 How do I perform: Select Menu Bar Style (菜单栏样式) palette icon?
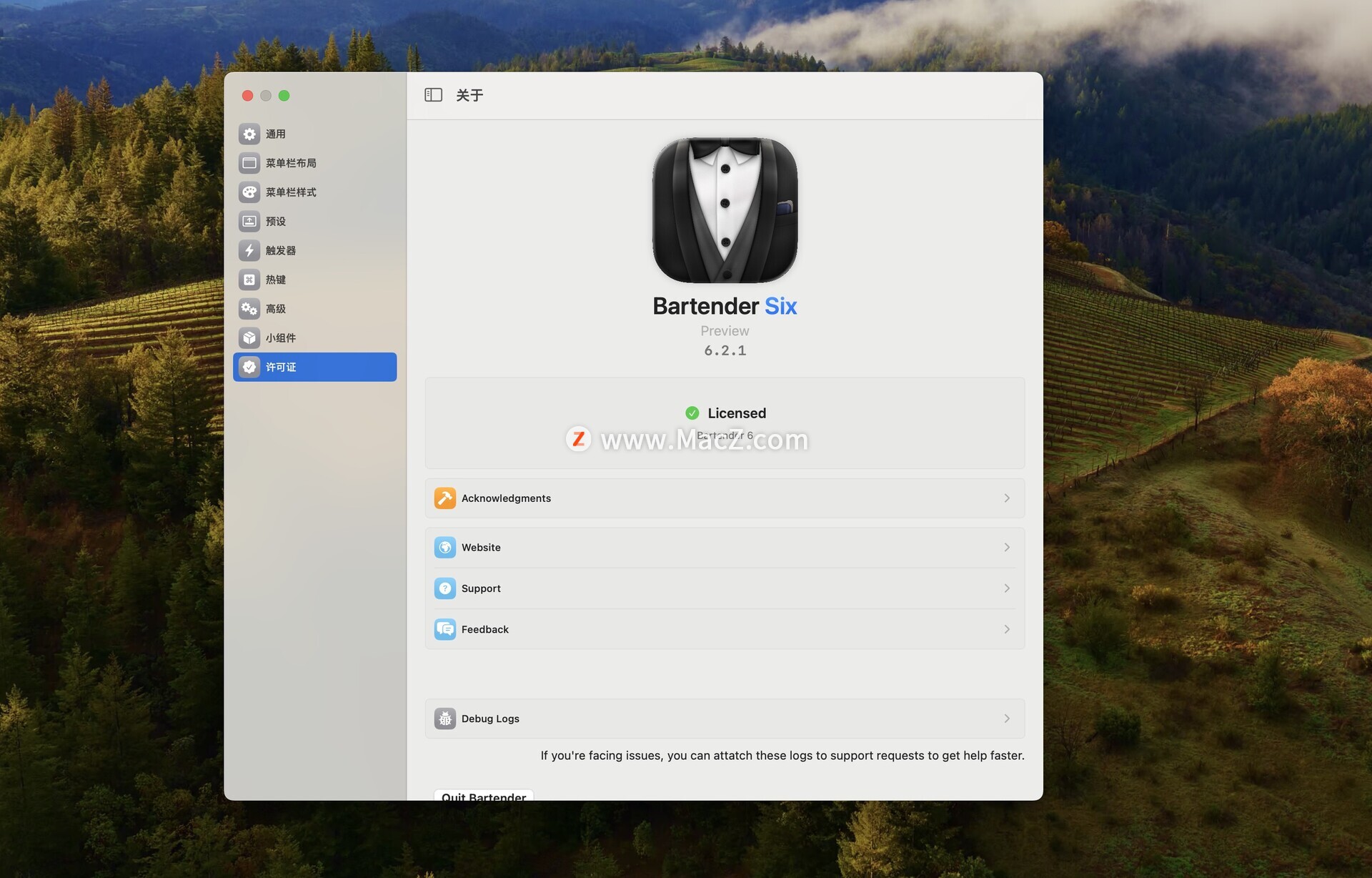(x=249, y=192)
